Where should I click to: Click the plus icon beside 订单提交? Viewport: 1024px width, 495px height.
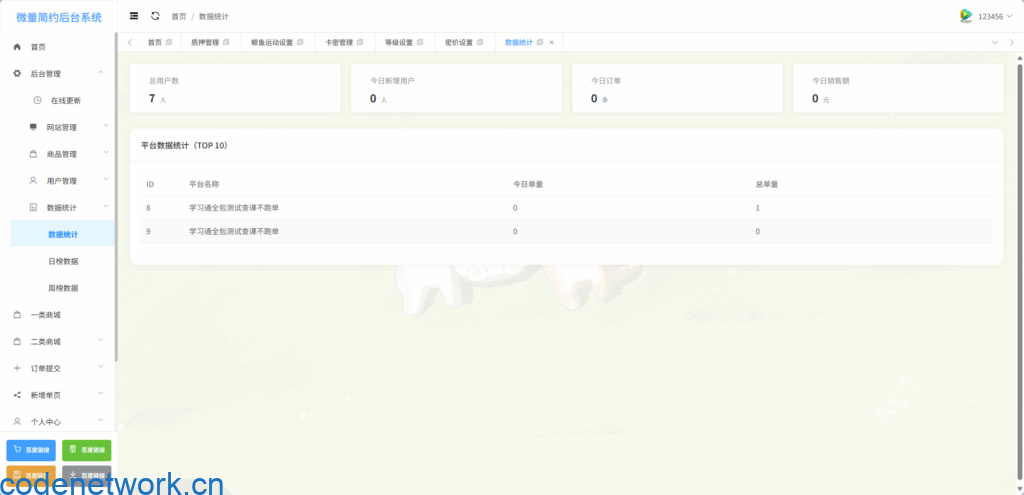(x=17, y=368)
